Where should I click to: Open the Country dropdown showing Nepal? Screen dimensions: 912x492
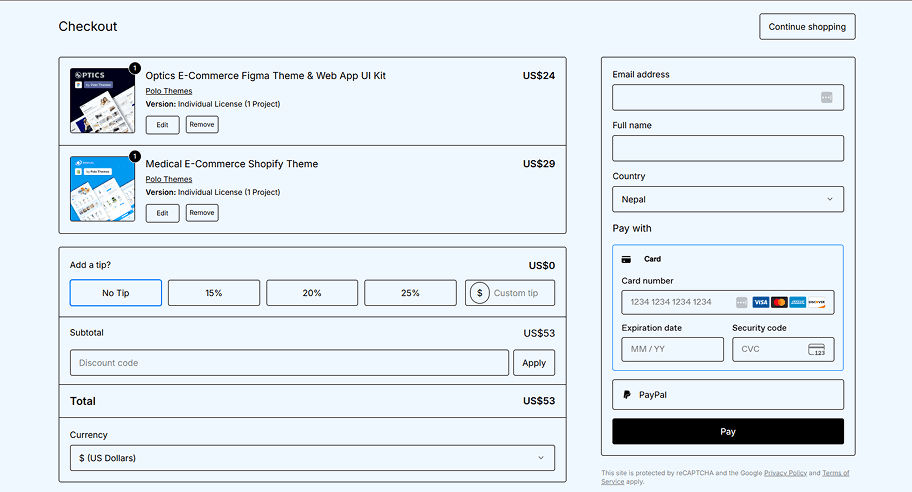coord(728,199)
